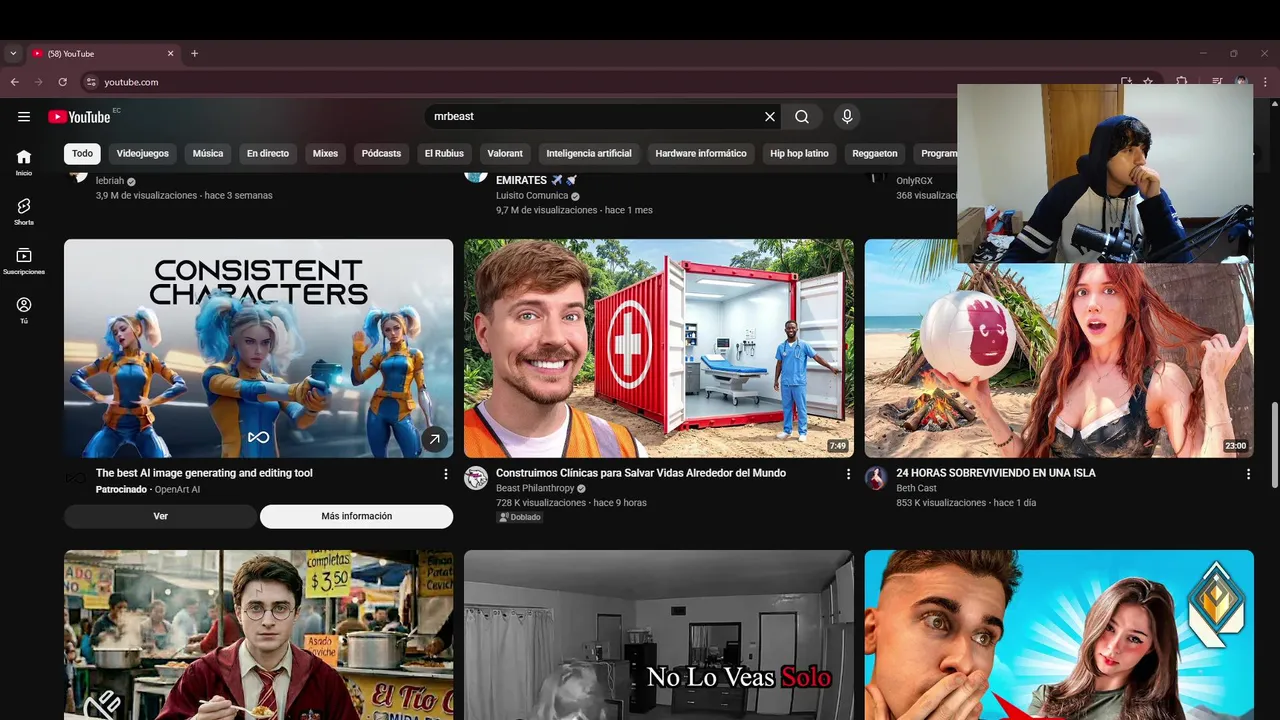This screenshot has width=1280, height=720.
Task: Visit the Luisito Comunica channel name
Action: [x=532, y=196]
